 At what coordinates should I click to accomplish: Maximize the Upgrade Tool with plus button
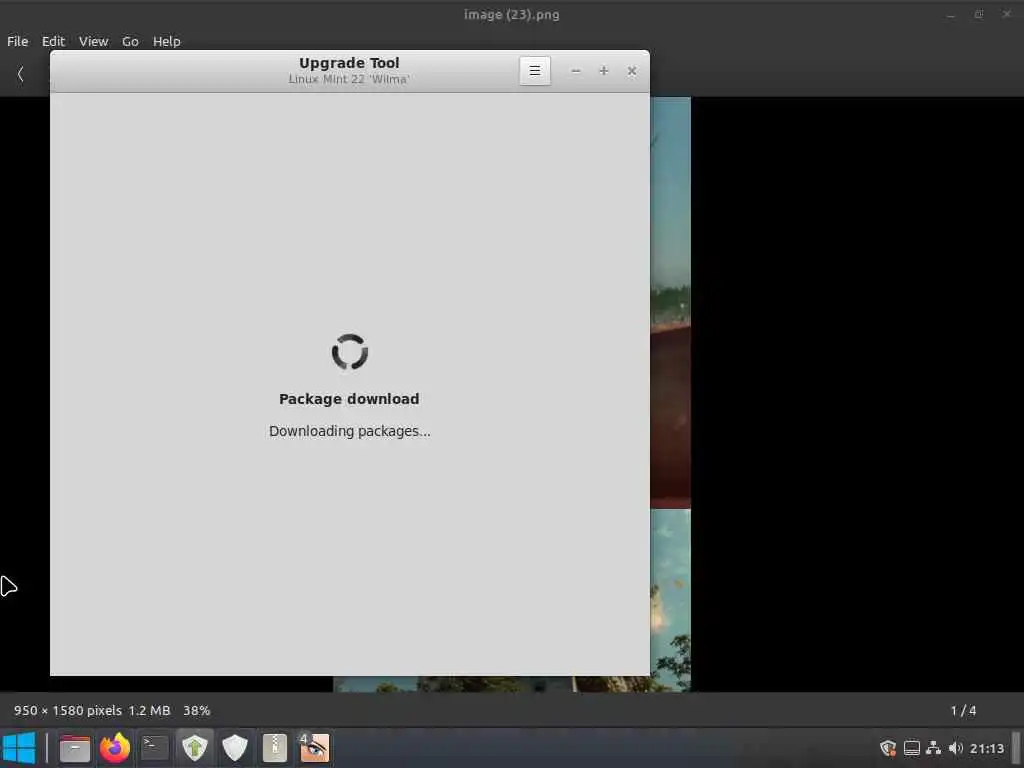pos(603,71)
